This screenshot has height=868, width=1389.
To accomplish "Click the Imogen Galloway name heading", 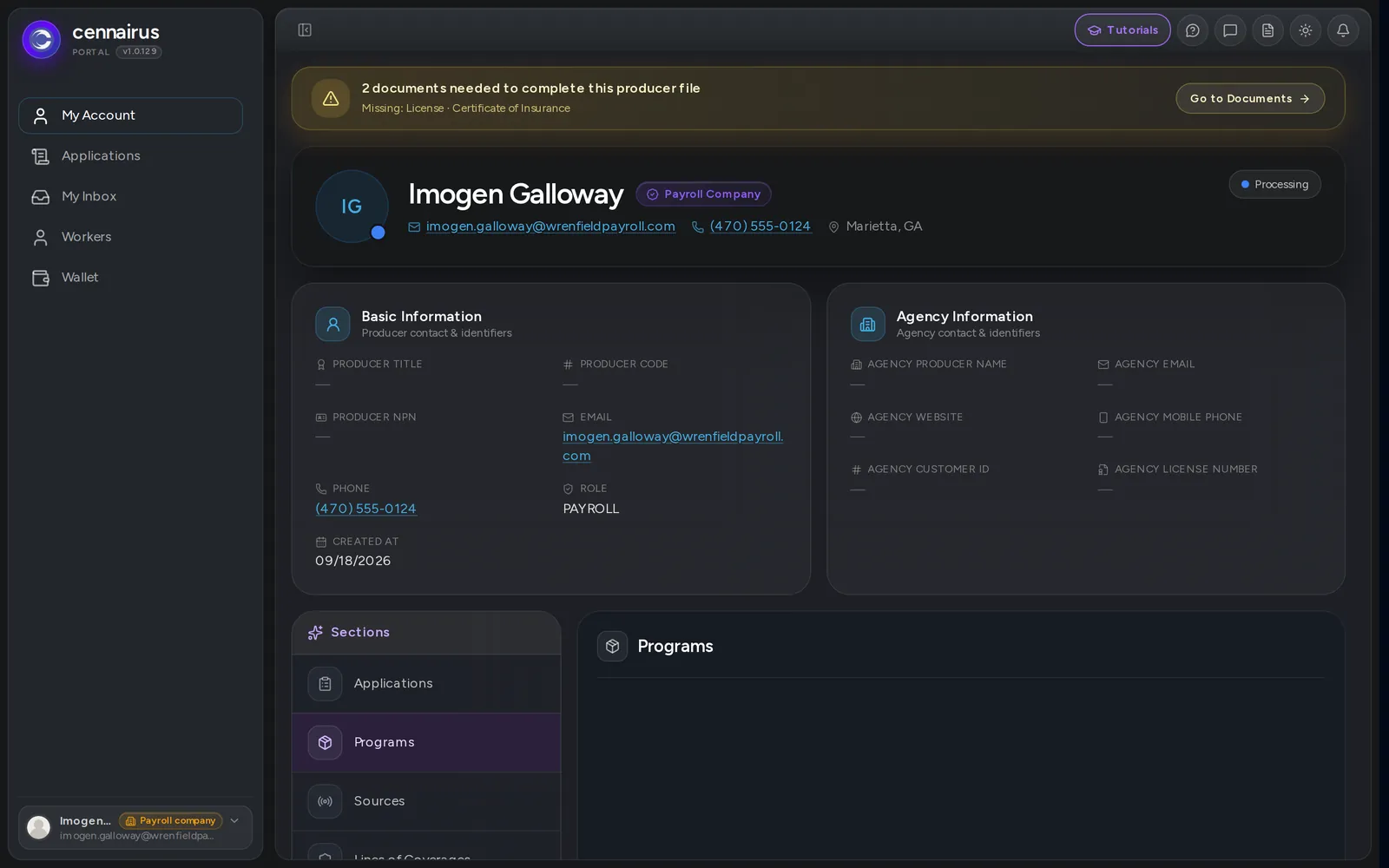I will pos(516,194).
